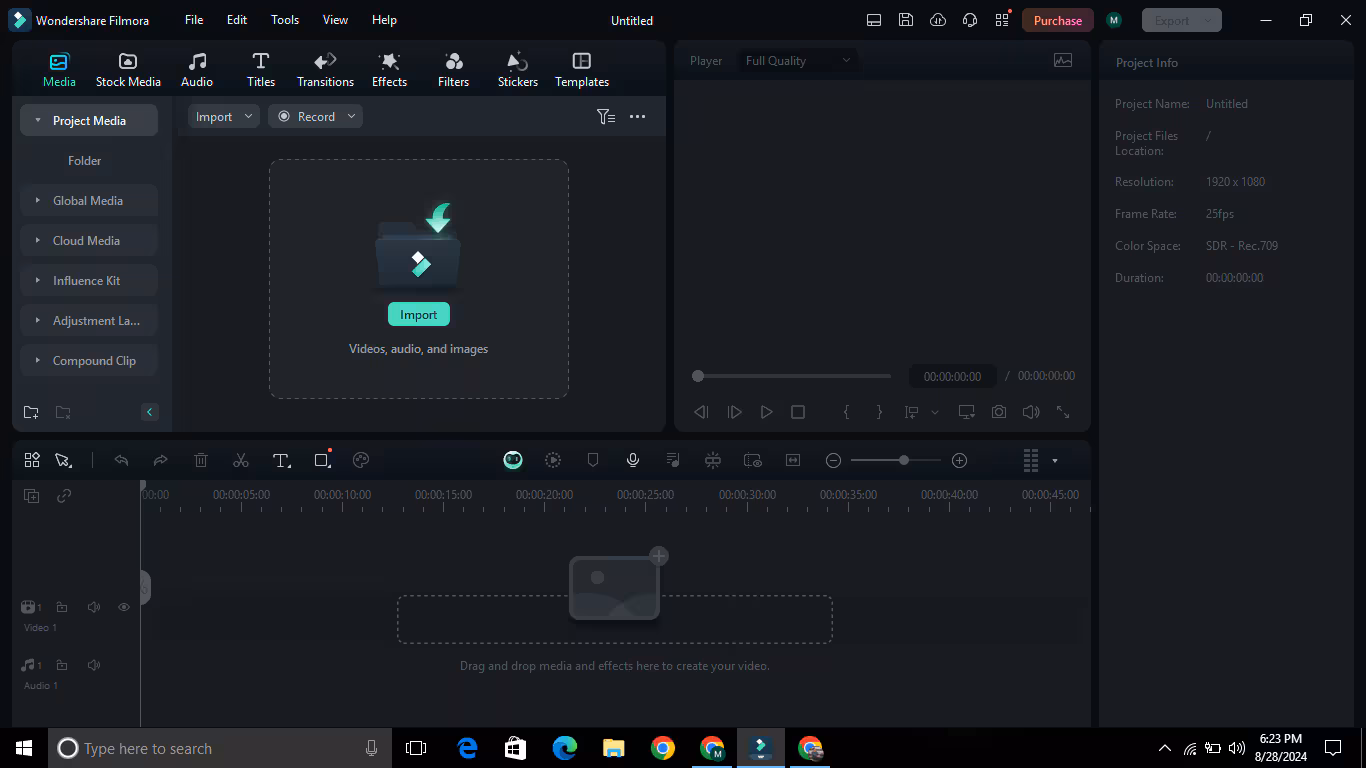1366x768 pixels.
Task: Click the player progress bar handle
Action: pos(698,376)
